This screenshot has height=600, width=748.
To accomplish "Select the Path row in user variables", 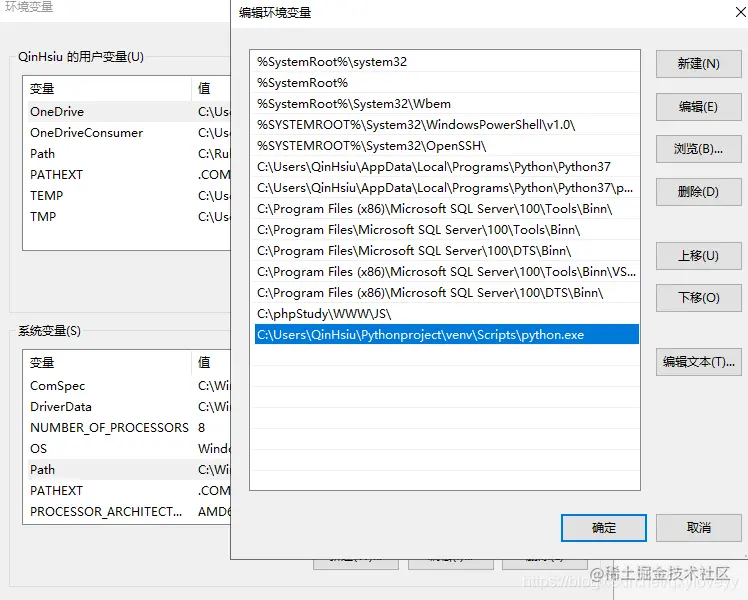I will (x=129, y=154).
